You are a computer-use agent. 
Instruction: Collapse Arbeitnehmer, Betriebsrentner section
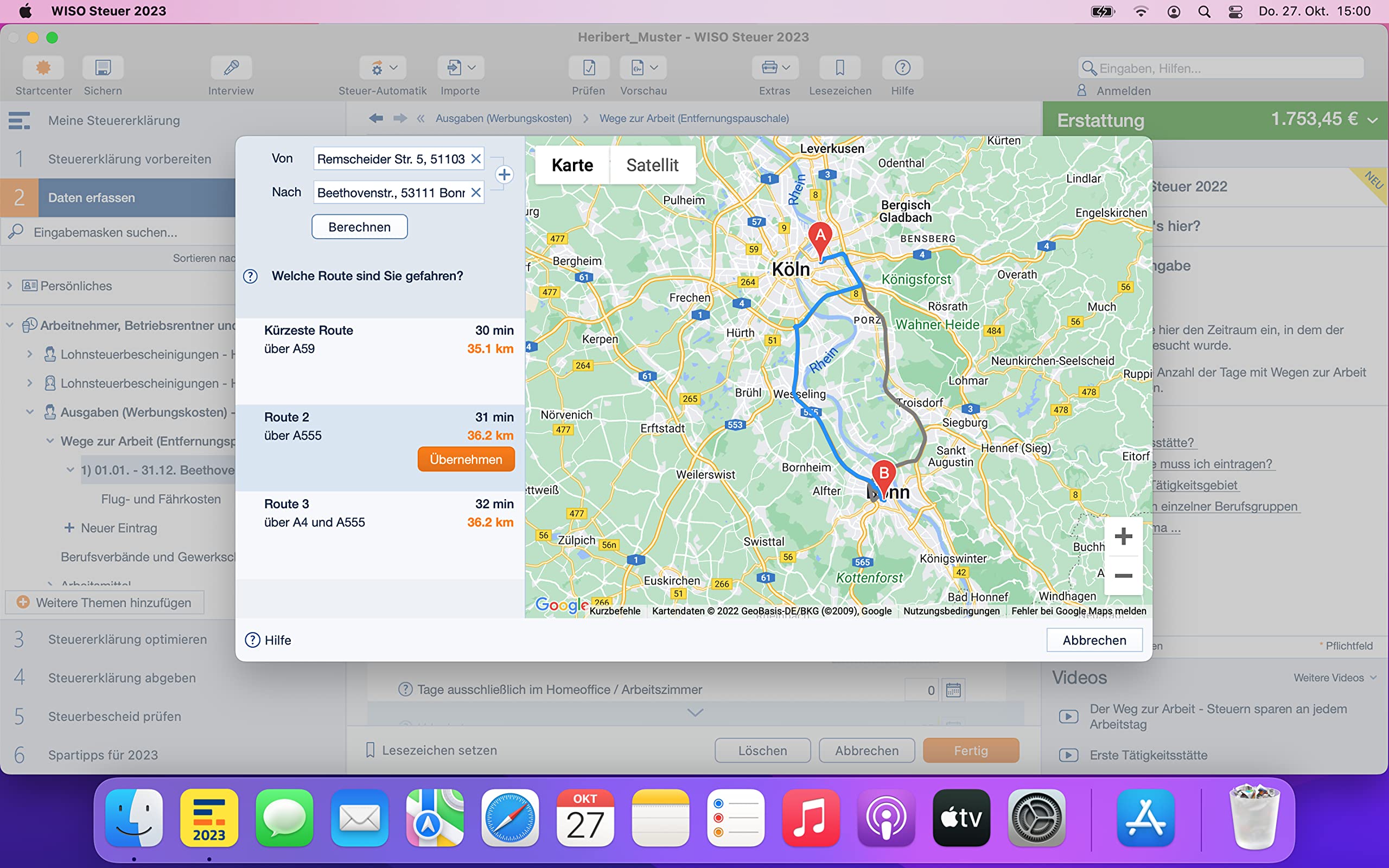point(10,325)
